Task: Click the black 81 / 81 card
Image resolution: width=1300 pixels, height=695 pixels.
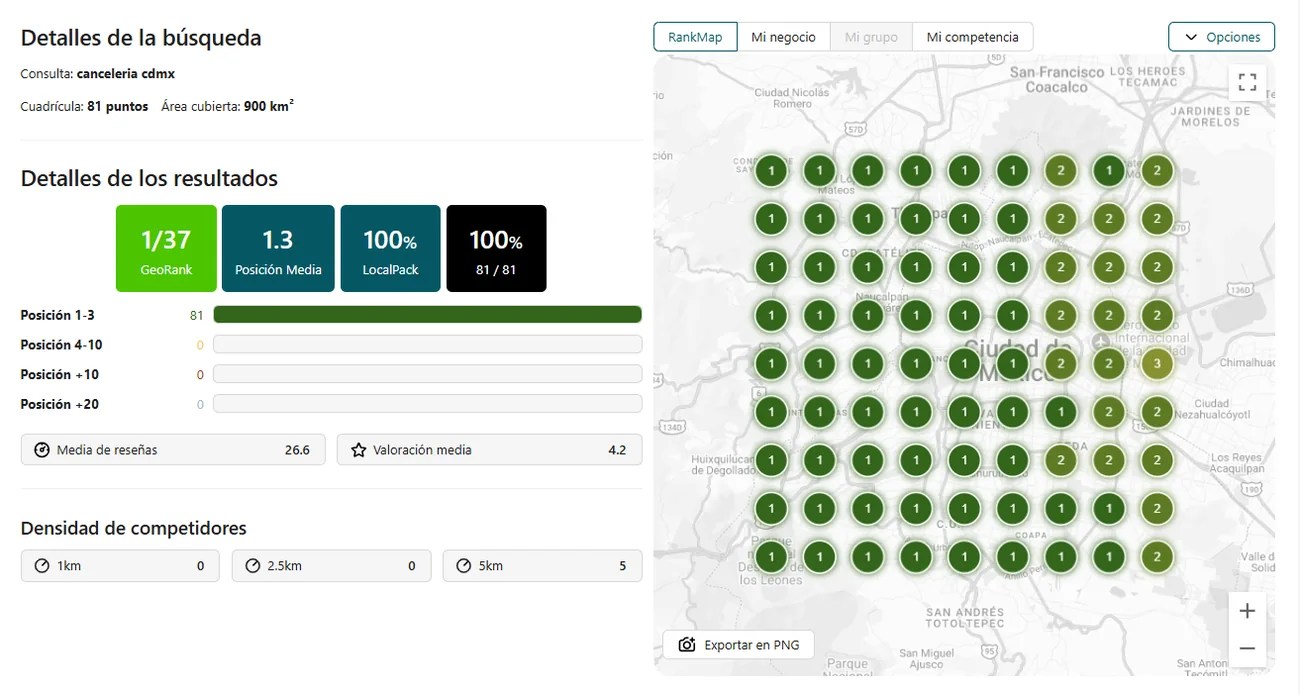Action: (x=496, y=248)
